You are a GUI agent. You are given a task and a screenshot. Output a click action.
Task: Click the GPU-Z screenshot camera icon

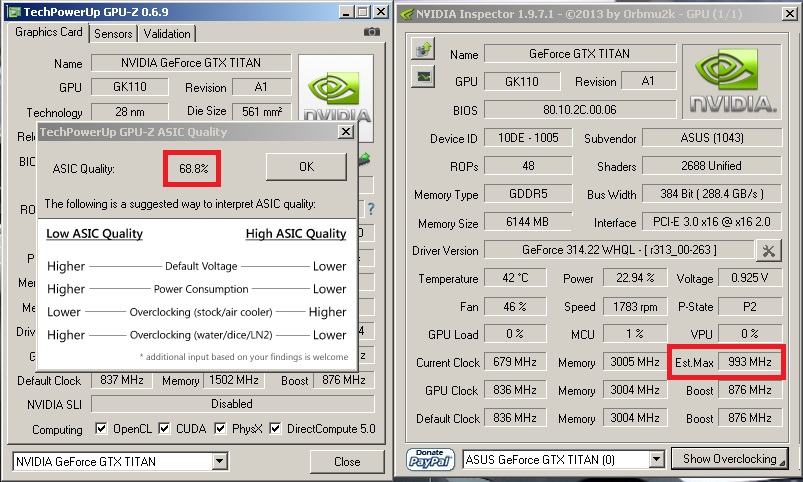point(372,32)
